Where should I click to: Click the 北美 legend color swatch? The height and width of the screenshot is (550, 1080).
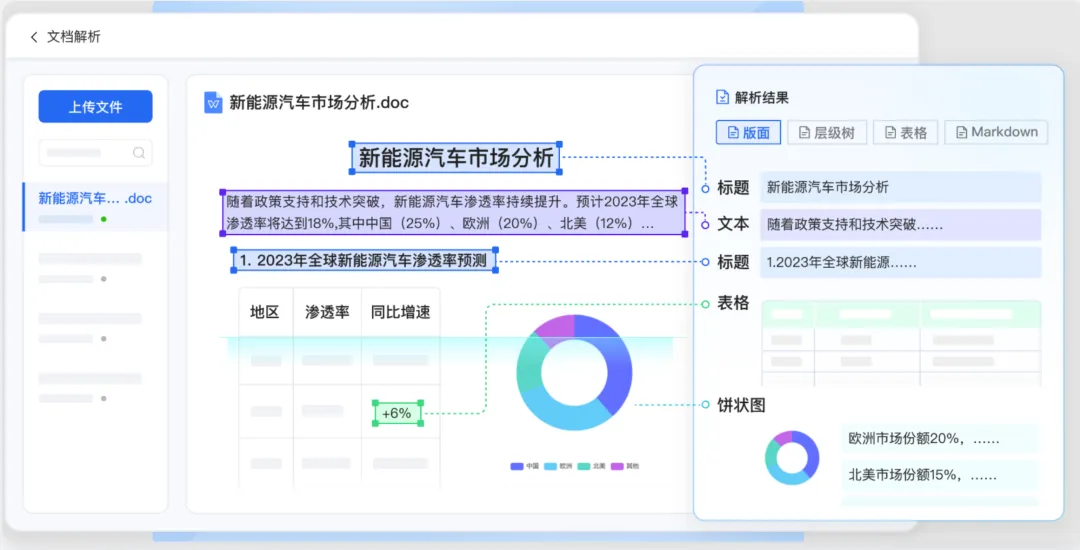[x=583, y=466]
